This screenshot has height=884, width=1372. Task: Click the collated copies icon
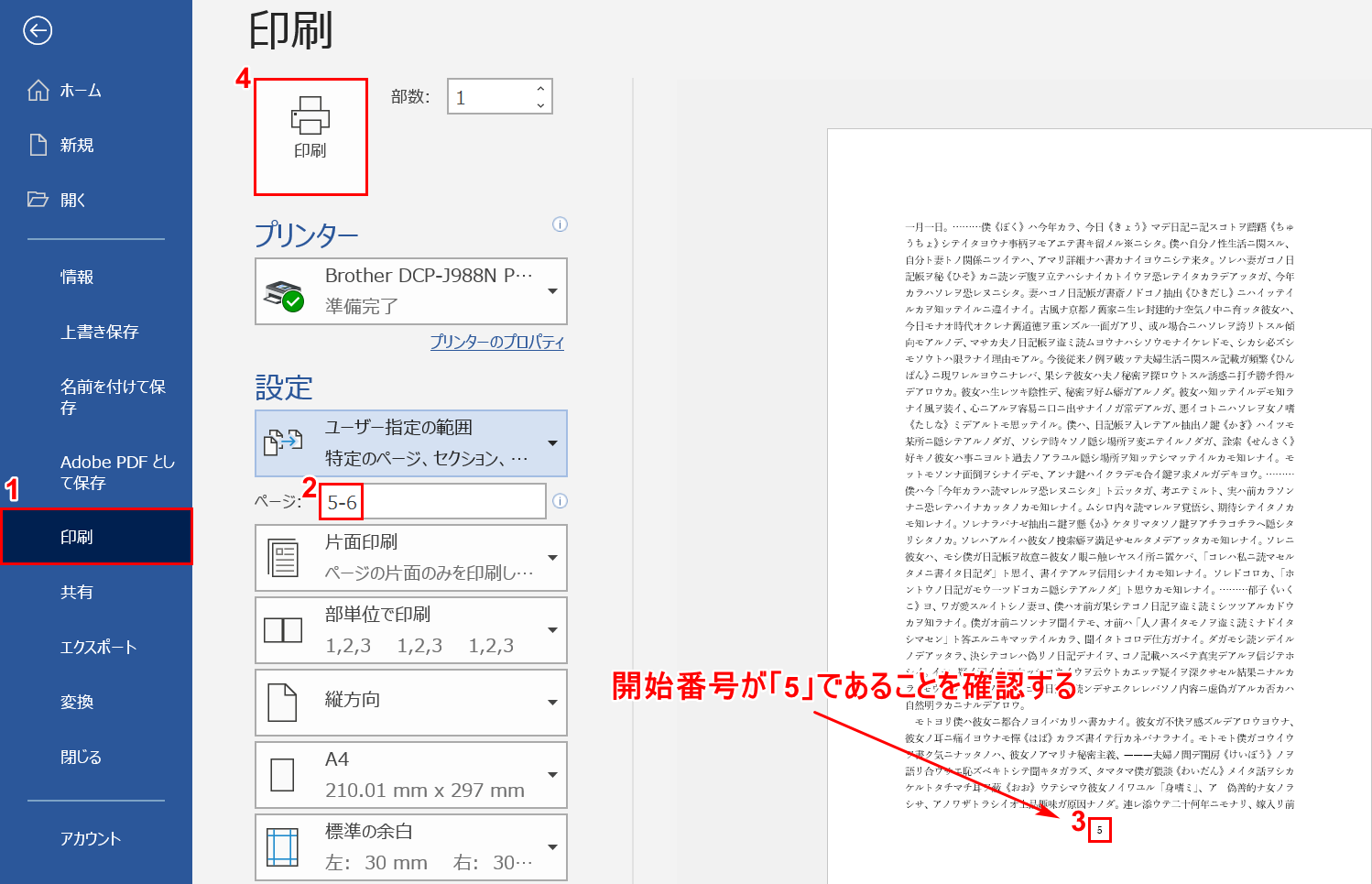point(283,630)
